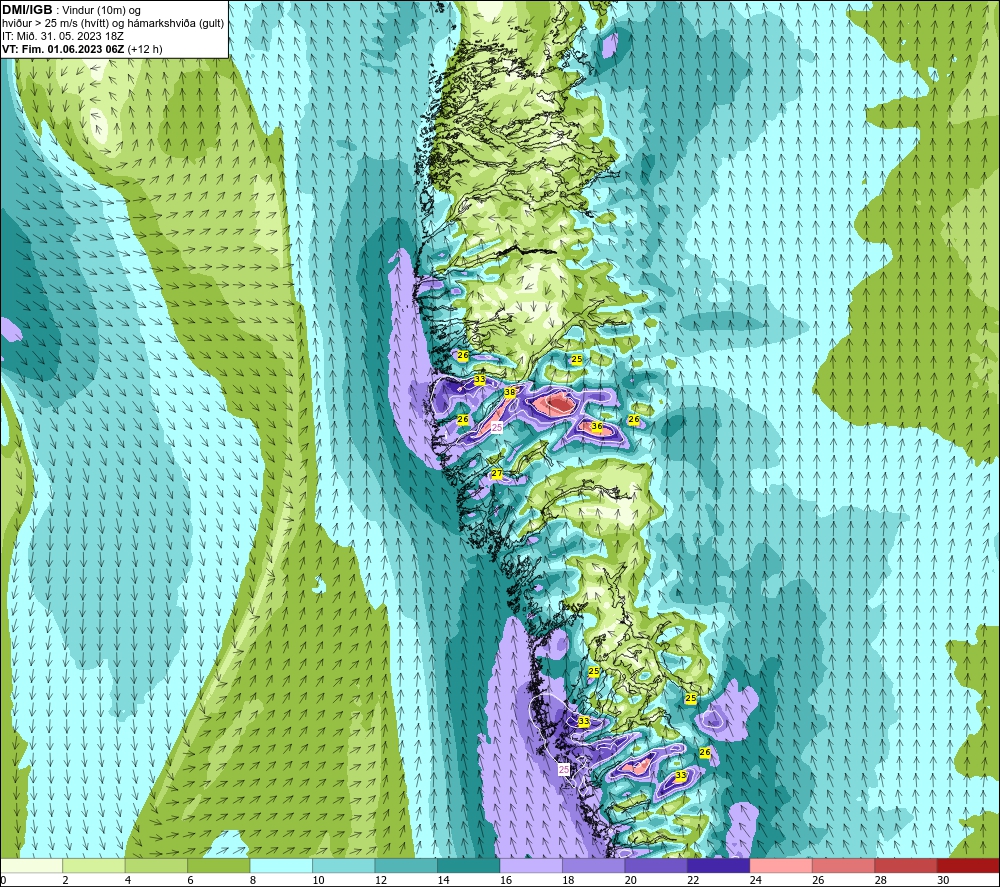Select the 12–14 m/s teal swatch
This screenshot has height=887, width=1000.
(x=406, y=866)
